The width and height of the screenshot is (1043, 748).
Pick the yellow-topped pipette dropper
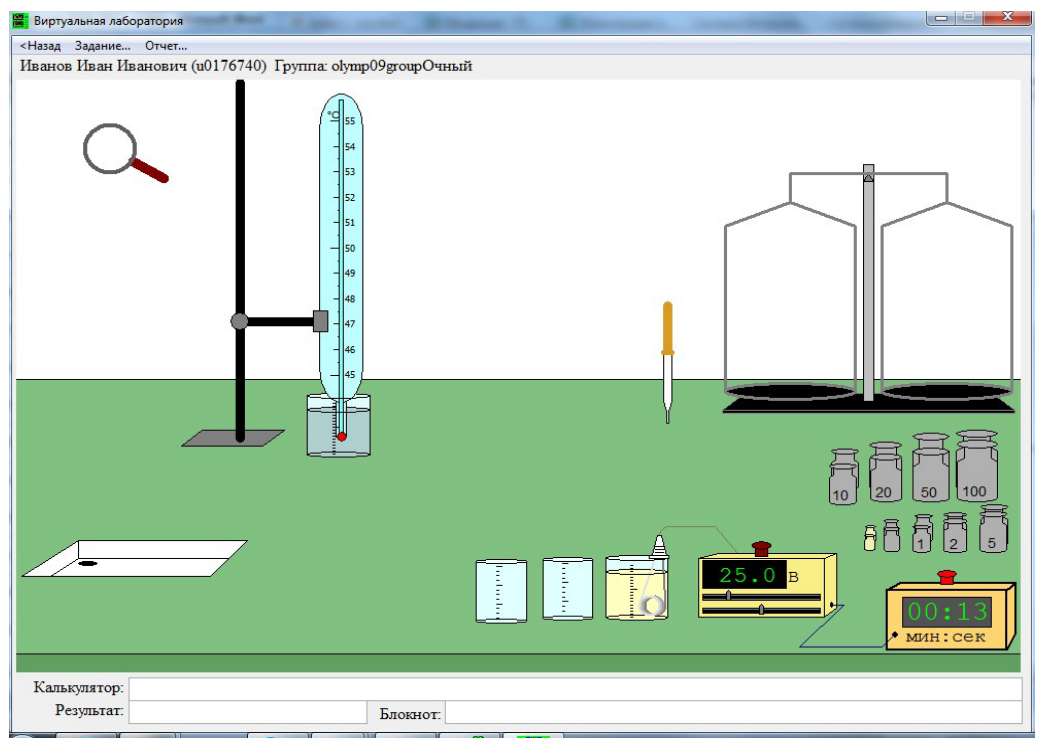(667, 362)
